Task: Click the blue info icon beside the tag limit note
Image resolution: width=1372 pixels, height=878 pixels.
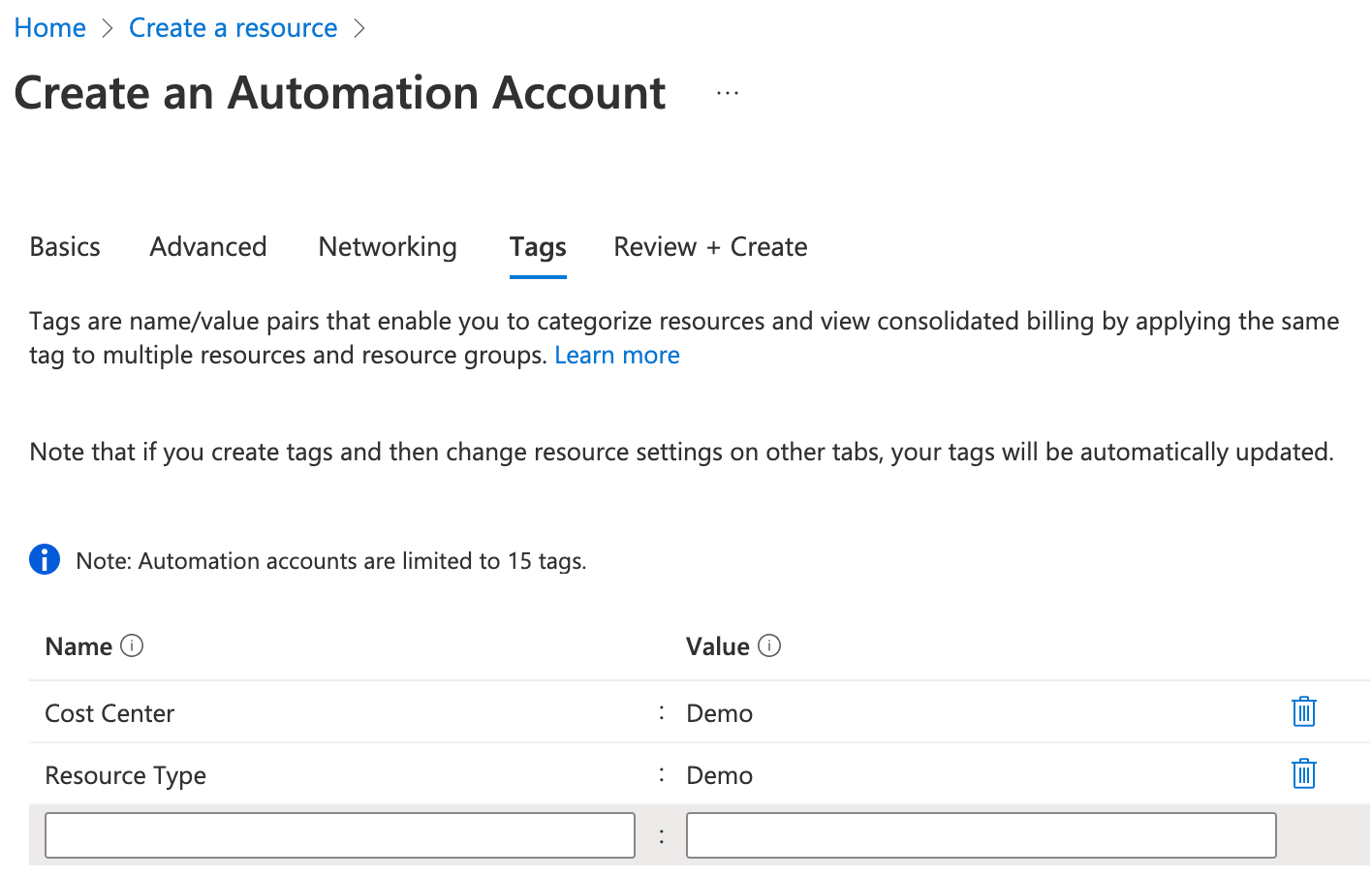Action: pyautogui.click(x=45, y=560)
